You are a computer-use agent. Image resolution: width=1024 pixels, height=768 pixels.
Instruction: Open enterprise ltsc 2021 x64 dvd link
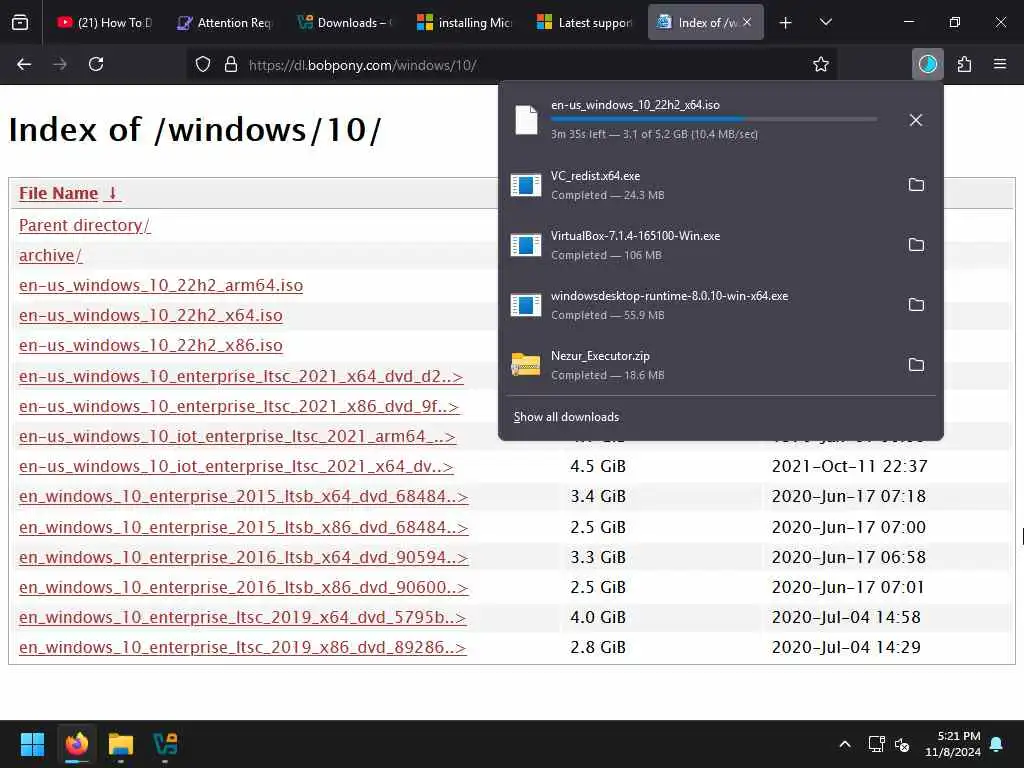tap(241, 377)
